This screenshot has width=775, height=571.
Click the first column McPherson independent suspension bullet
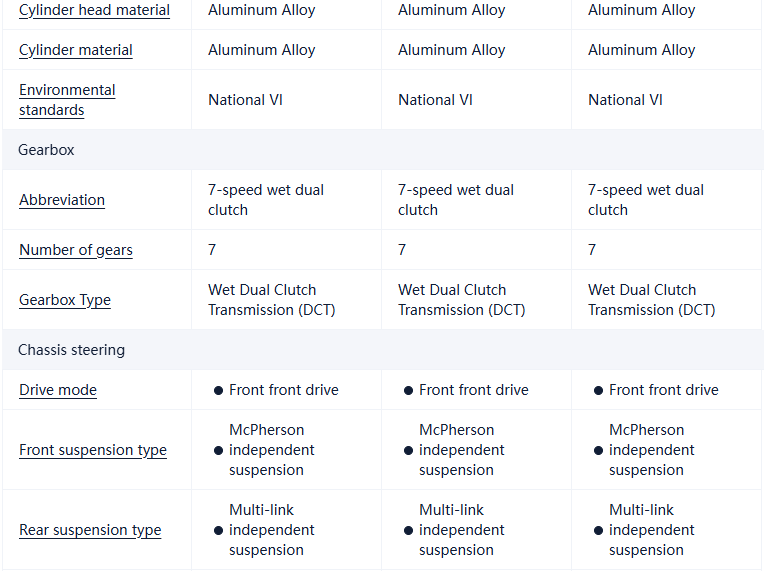pyautogui.click(x=218, y=451)
